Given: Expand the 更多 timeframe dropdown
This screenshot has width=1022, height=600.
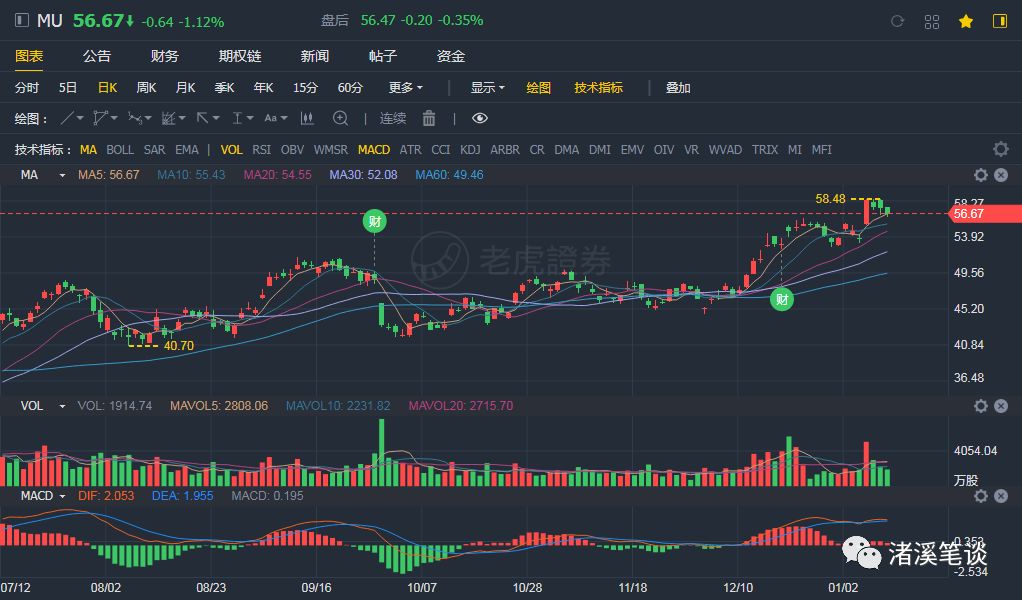Looking at the screenshot, I should click(x=405, y=87).
